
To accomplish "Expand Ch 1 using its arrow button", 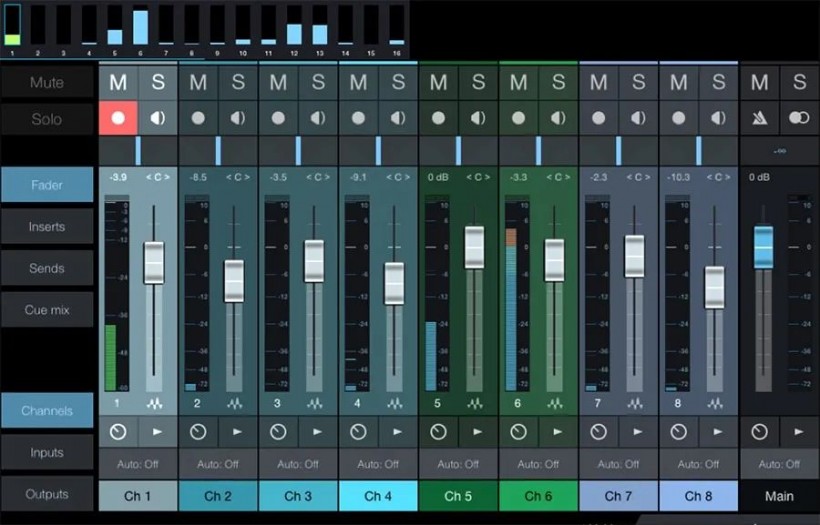I will (x=157, y=432).
